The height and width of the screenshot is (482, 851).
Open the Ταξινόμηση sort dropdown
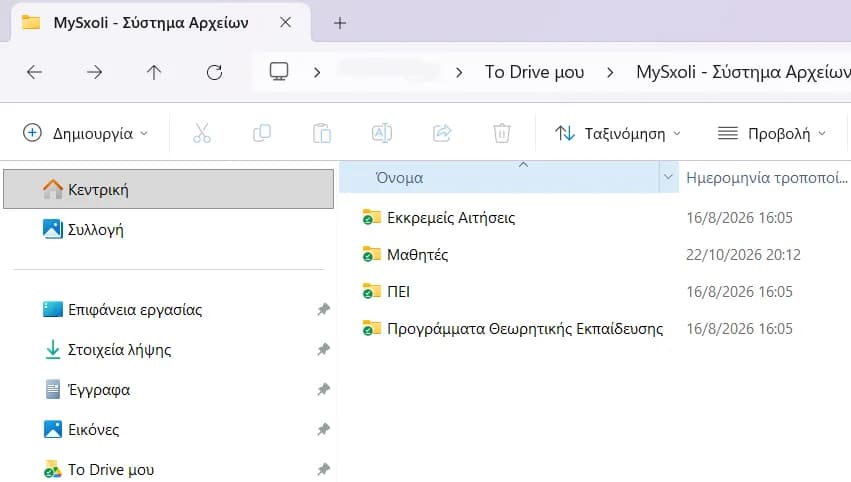pyautogui.click(x=618, y=133)
